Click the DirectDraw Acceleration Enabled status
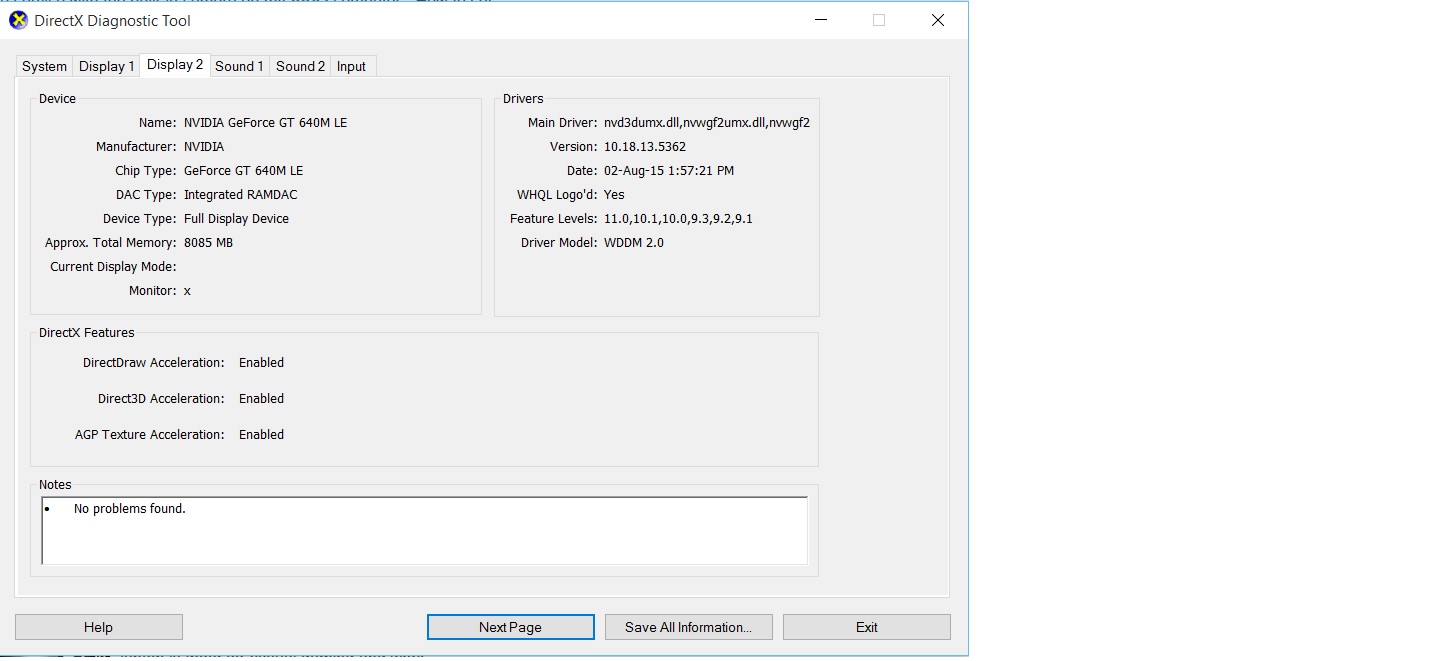The width and height of the screenshot is (1442, 661). [261, 363]
